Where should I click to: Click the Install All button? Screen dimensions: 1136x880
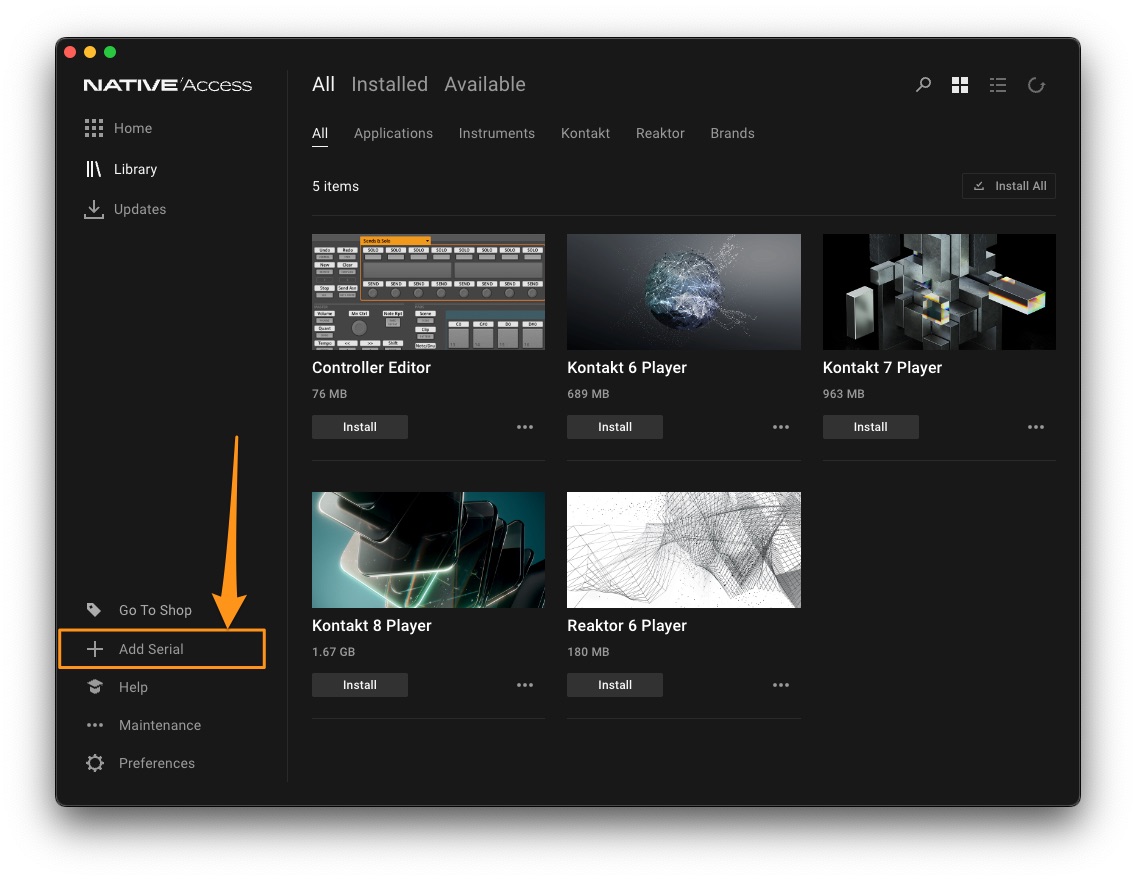click(x=1009, y=186)
